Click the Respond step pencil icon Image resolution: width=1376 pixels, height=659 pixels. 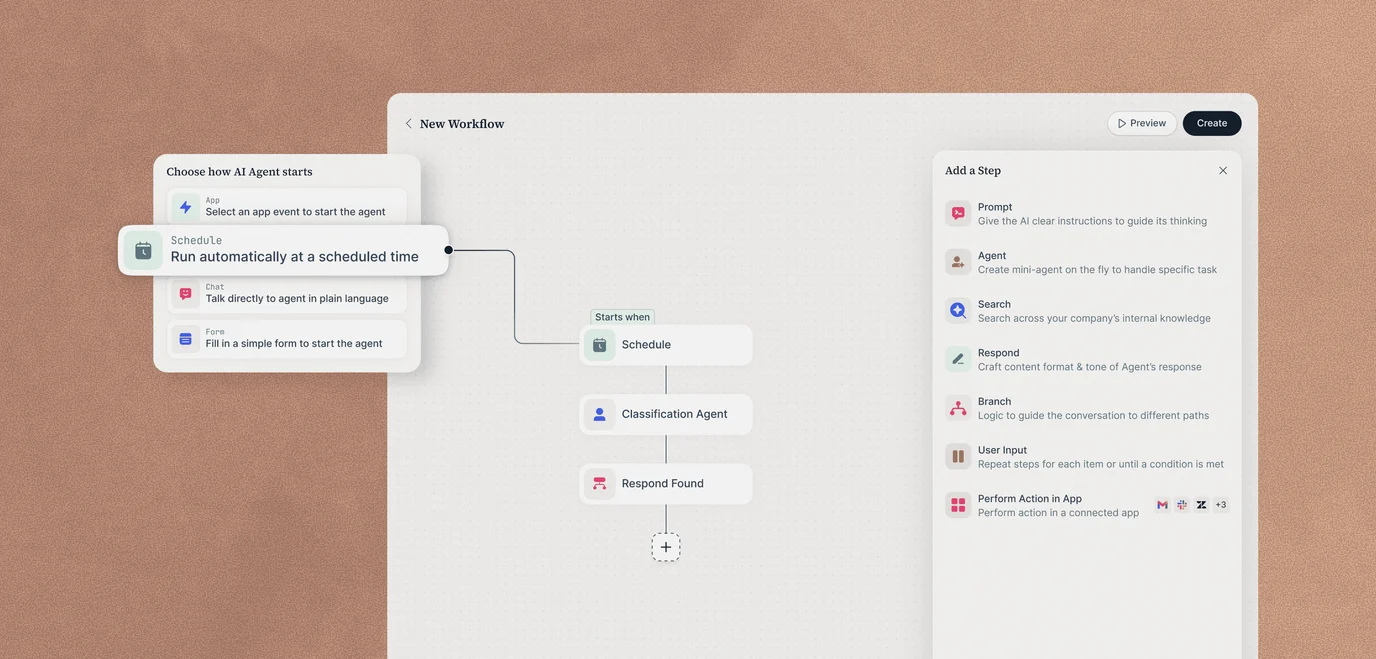pos(958,359)
